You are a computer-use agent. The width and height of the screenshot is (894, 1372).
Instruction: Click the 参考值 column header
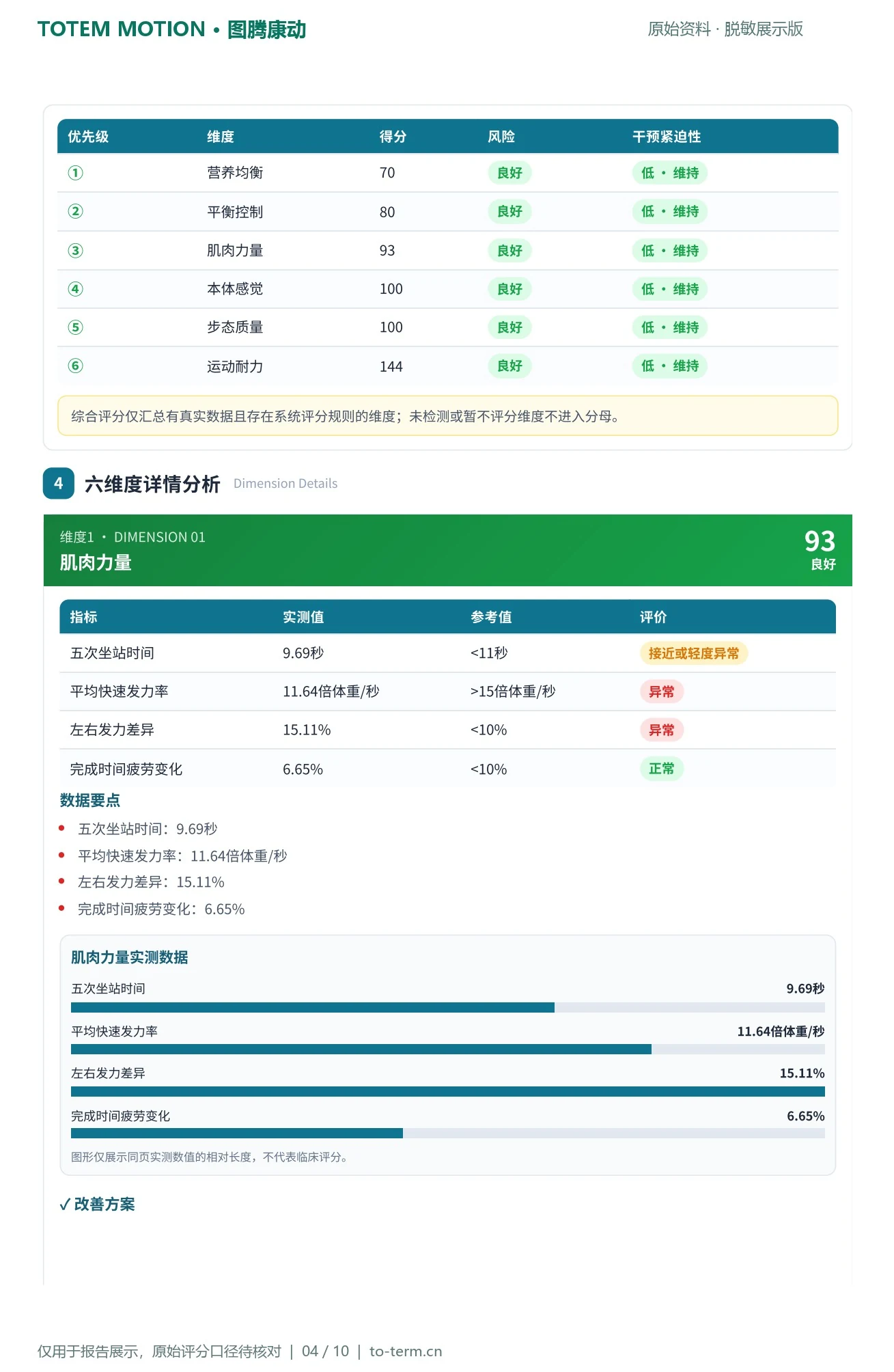491,617
